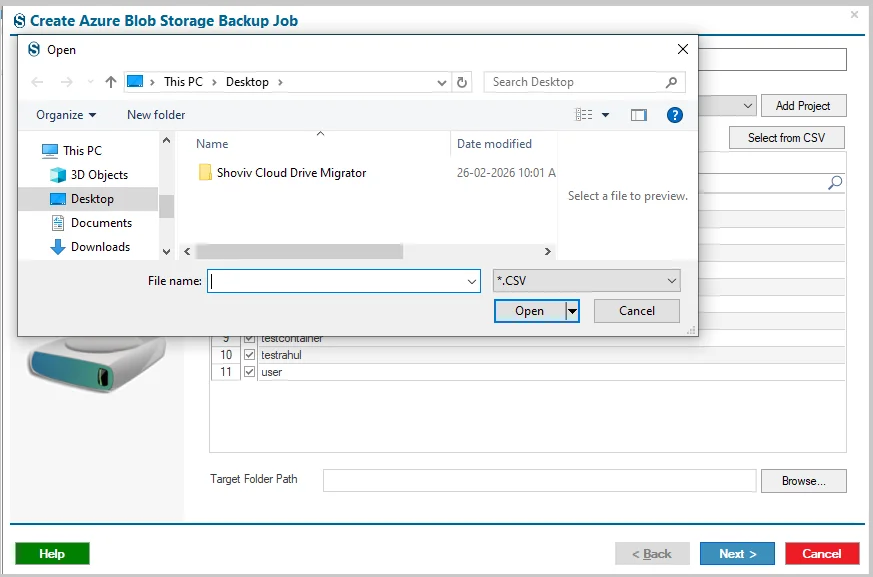Click the search magnifier in container list

[x=835, y=183]
